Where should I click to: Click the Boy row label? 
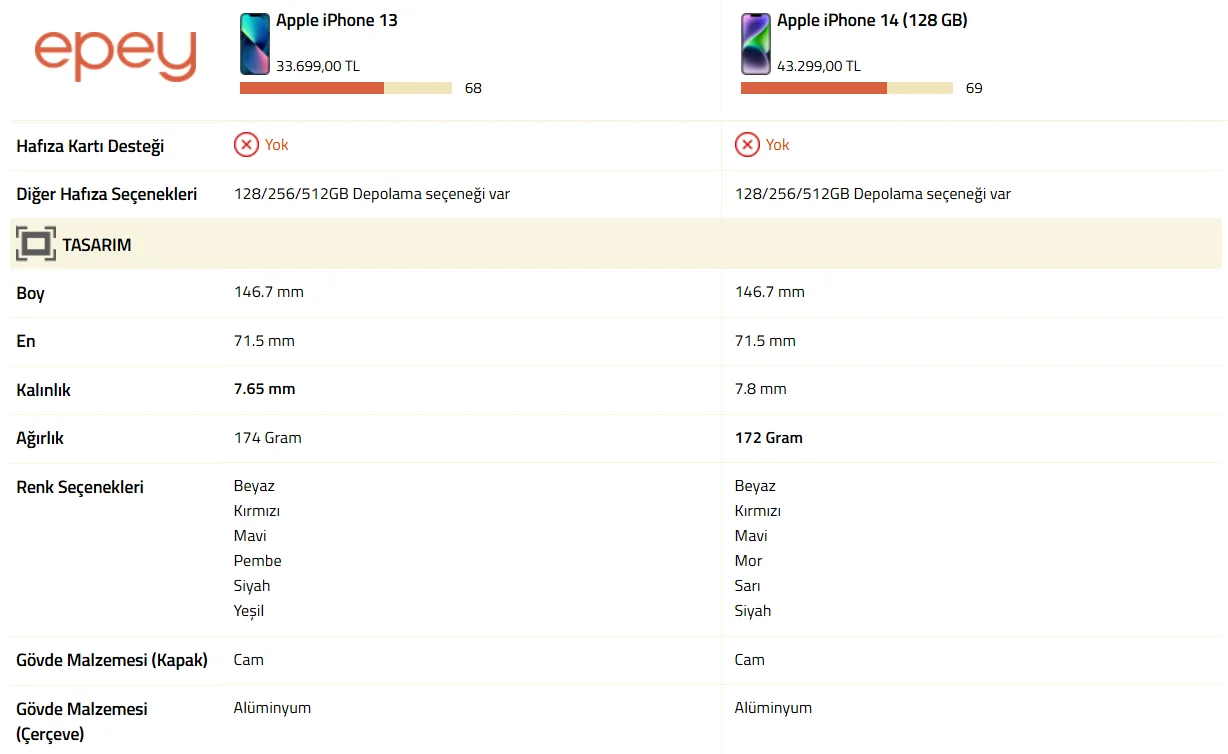pos(30,293)
